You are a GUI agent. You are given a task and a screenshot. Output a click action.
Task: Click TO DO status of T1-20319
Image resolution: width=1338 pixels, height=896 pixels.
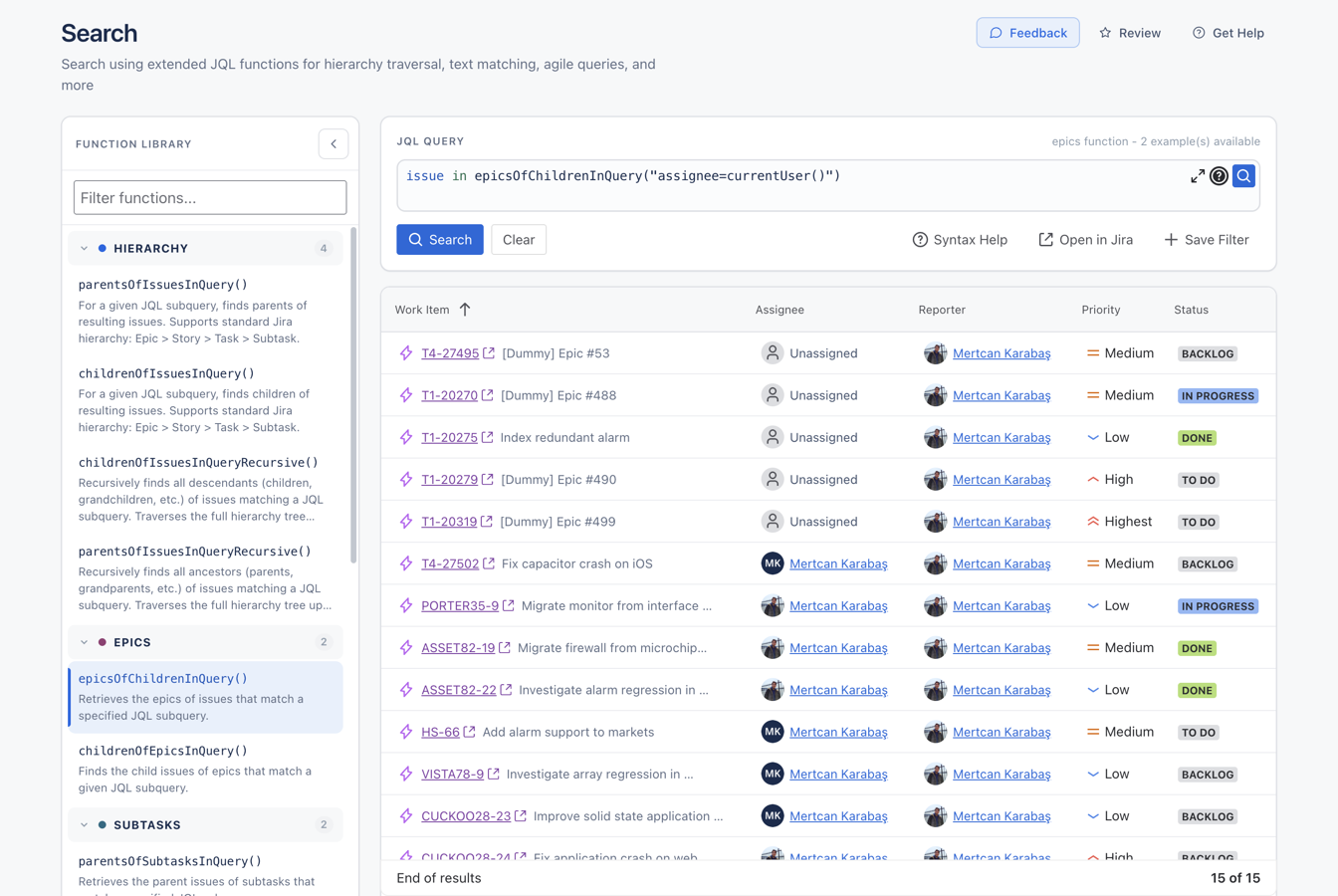click(x=1199, y=522)
